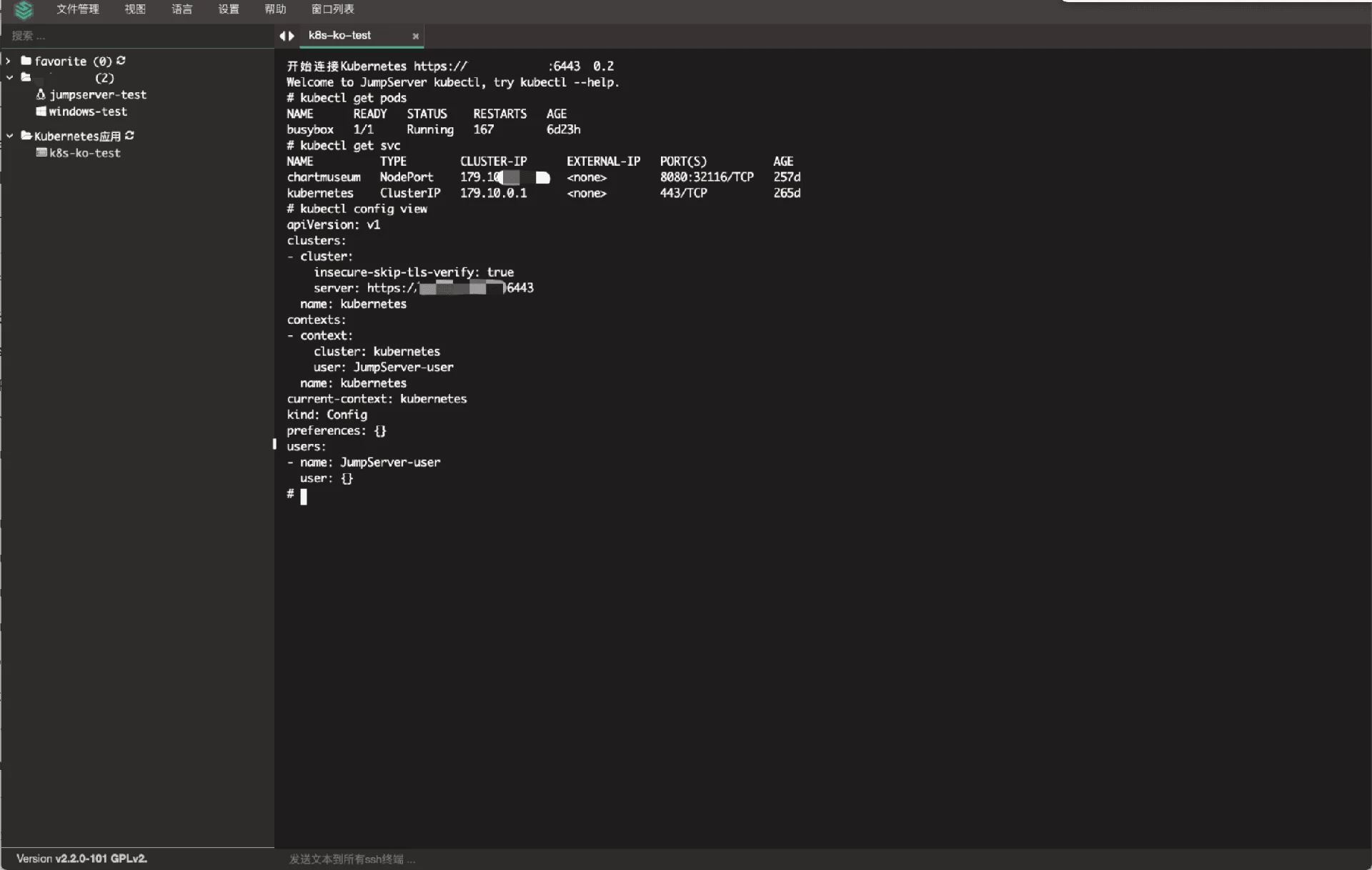The image size is (1372, 870).
Task: Click the 'kubectl get svc' command line
Action: point(344,145)
